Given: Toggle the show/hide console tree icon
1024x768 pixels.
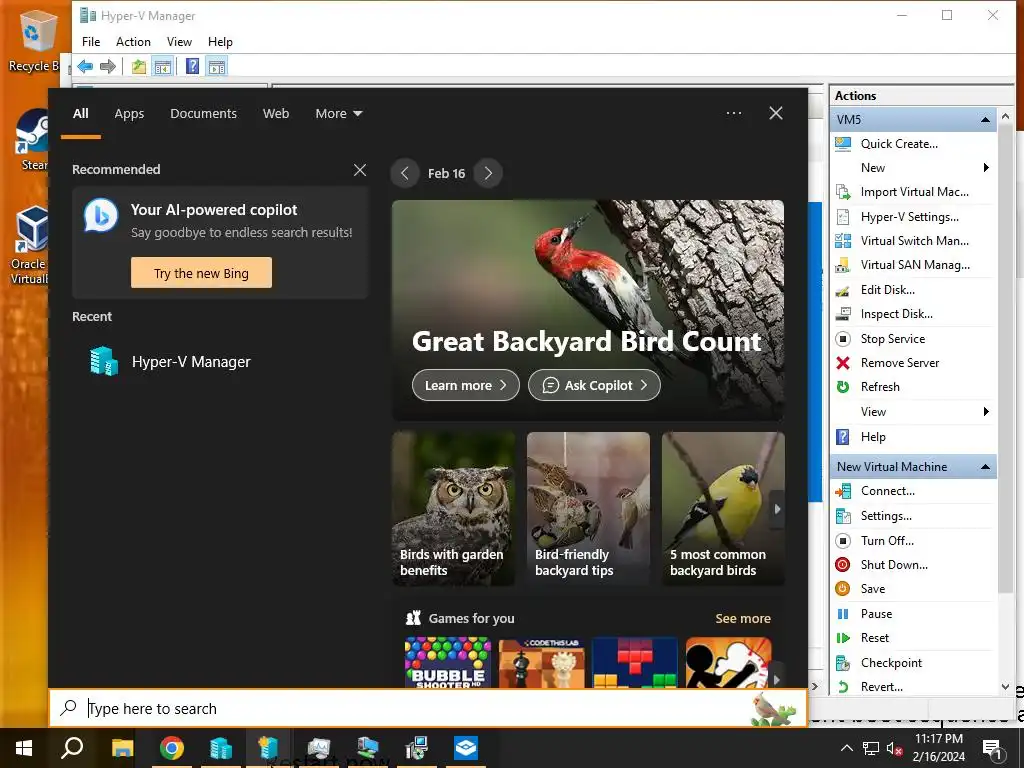Looking at the screenshot, I should point(163,66).
